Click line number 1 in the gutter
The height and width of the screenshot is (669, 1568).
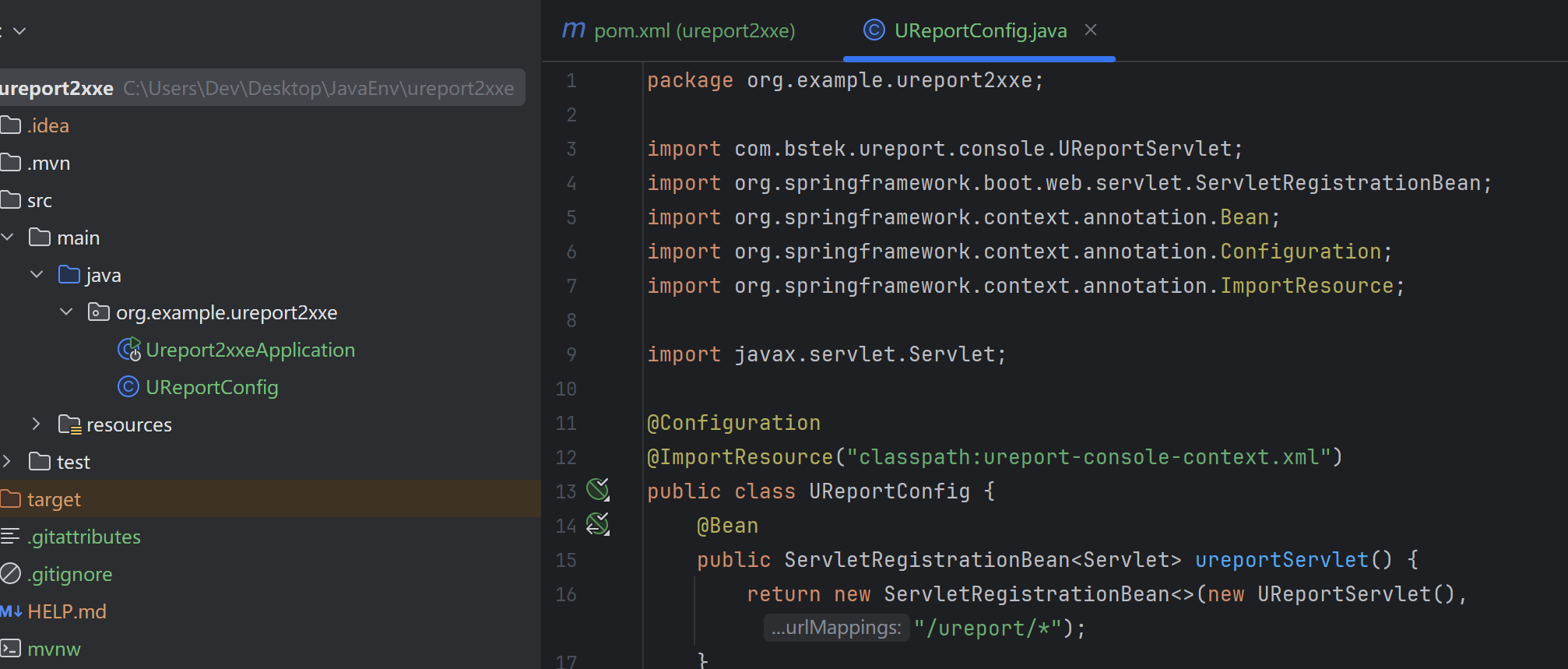click(571, 80)
